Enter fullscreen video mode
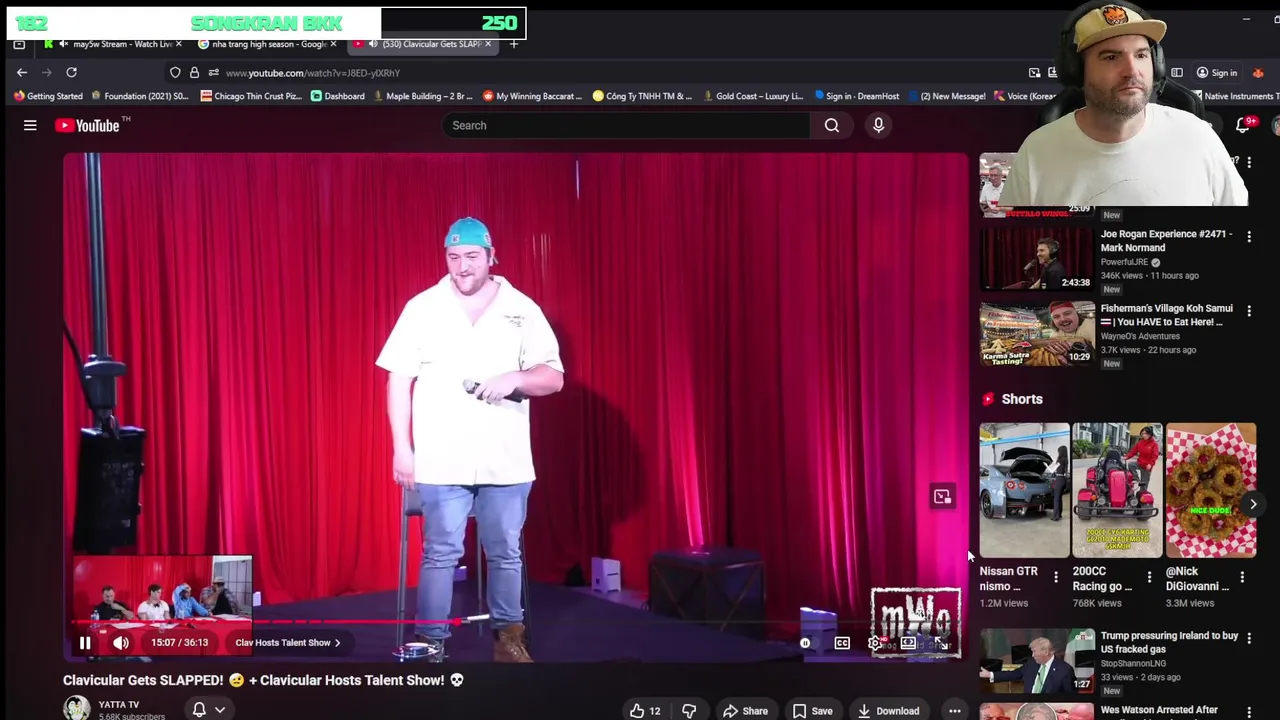This screenshot has width=1280, height=720. click(x=941, y=643)
